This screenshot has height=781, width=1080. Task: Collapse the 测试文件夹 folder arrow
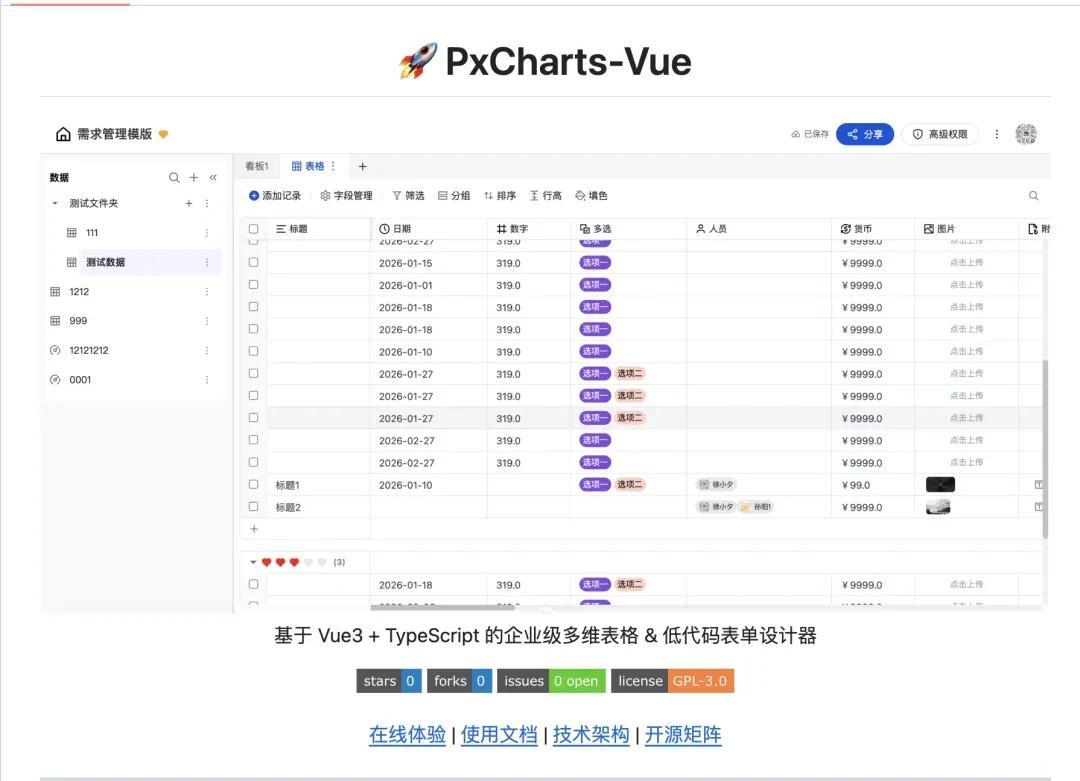click(x=54, y=203)
